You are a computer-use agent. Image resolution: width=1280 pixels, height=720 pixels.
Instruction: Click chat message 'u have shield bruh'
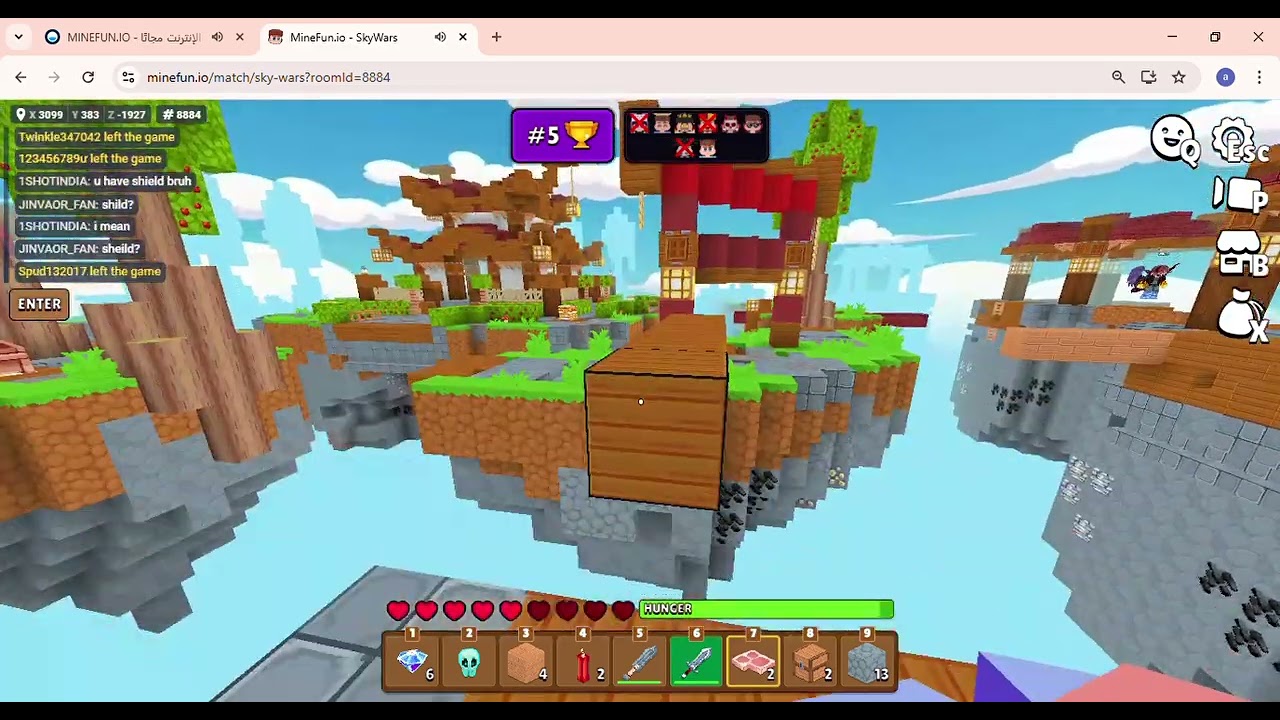tap(142, 181)
